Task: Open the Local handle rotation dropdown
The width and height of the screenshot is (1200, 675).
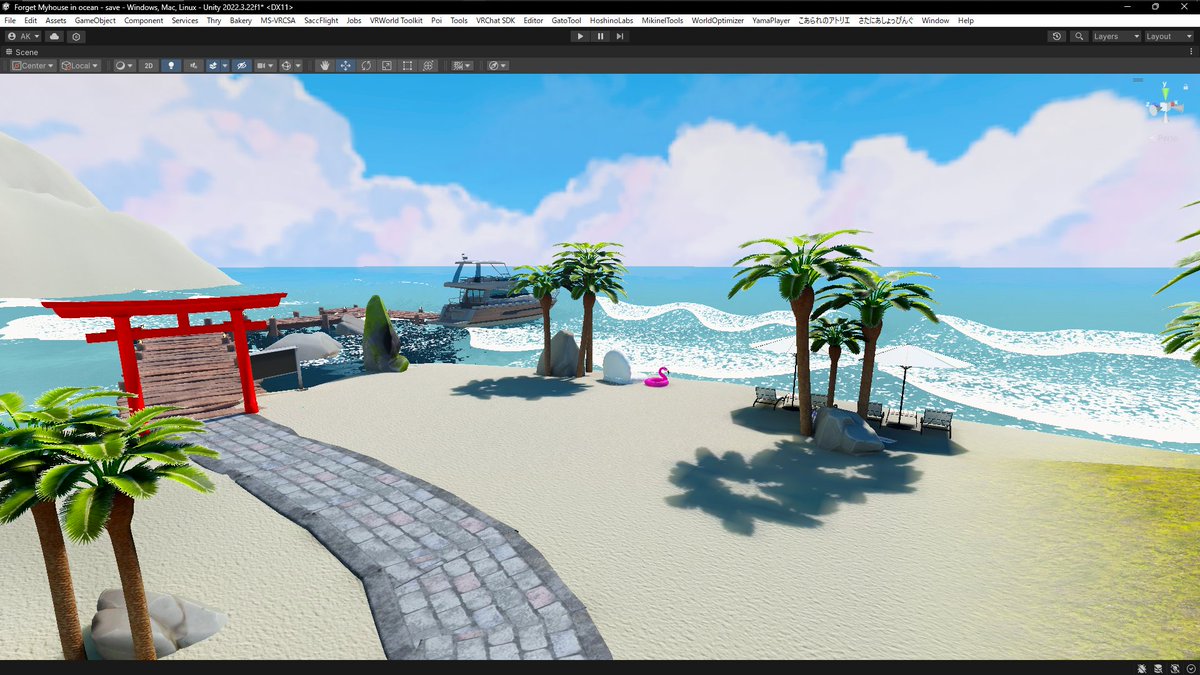Action: point(79,66)
